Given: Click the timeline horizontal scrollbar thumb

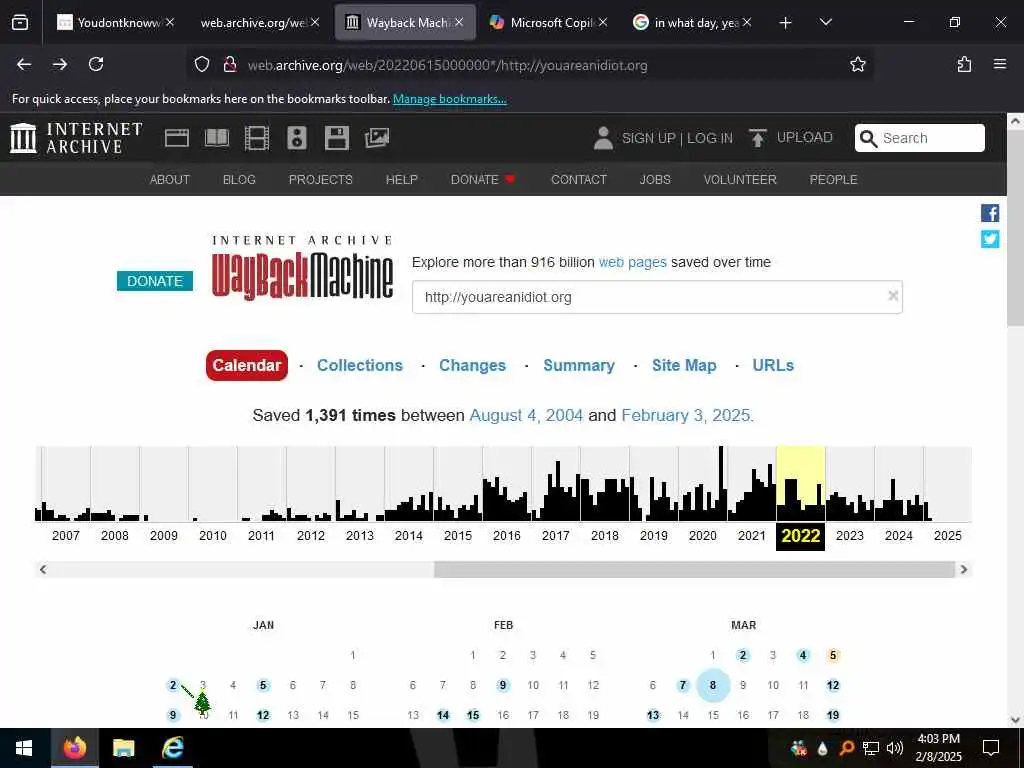Looking at the screenshot, I should pos(694,569).
